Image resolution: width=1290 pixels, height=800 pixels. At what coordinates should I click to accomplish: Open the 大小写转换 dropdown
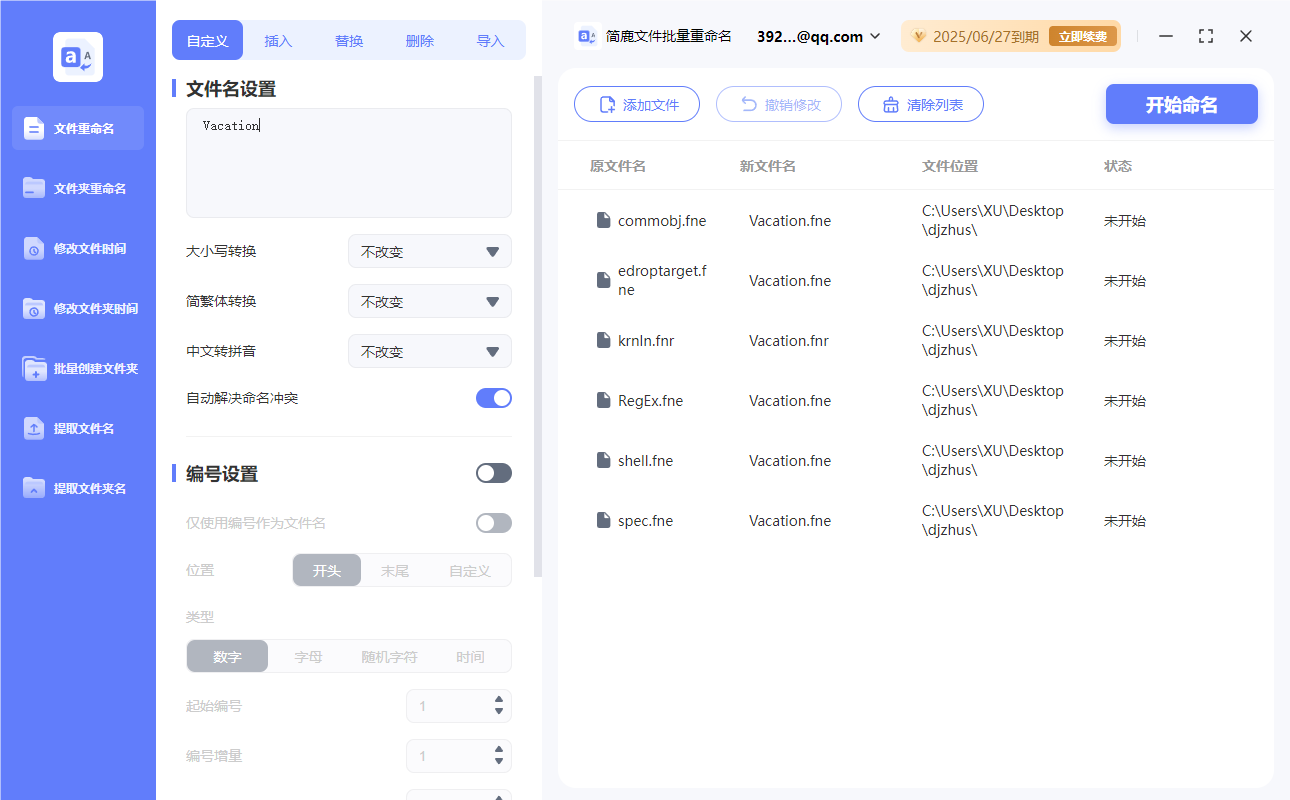click(x=429, y=251)
